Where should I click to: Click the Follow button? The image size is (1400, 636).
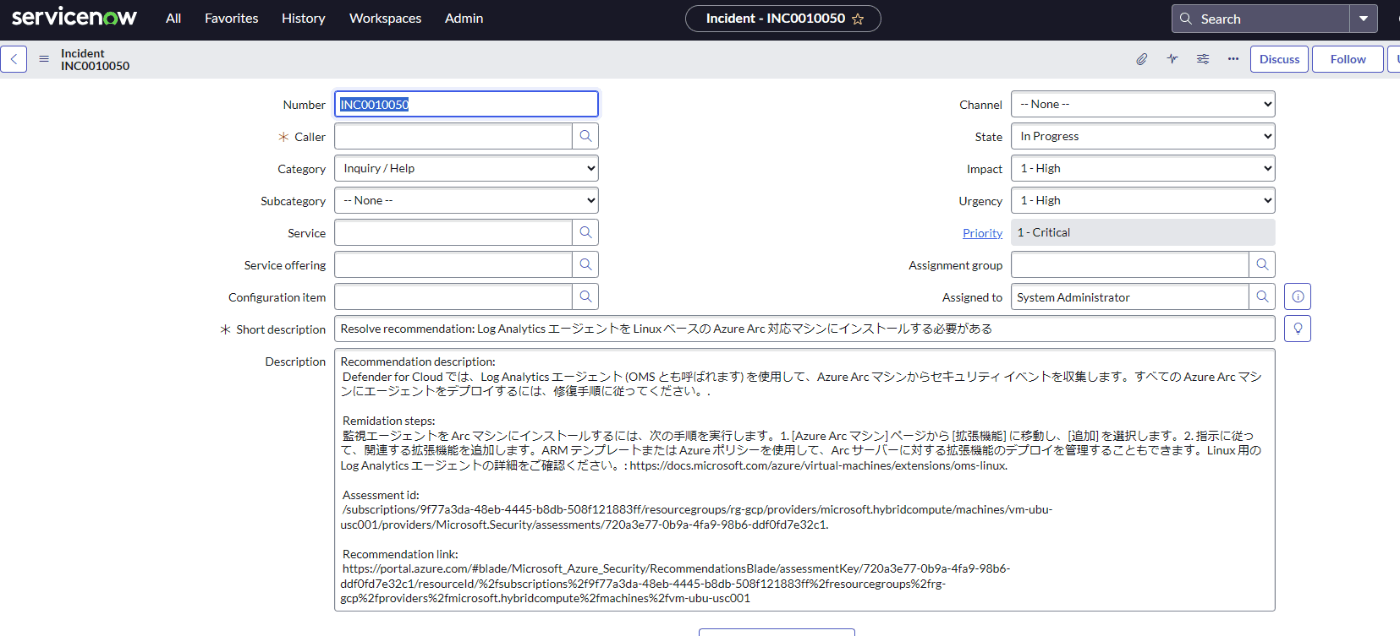(x=1347, y=59)
